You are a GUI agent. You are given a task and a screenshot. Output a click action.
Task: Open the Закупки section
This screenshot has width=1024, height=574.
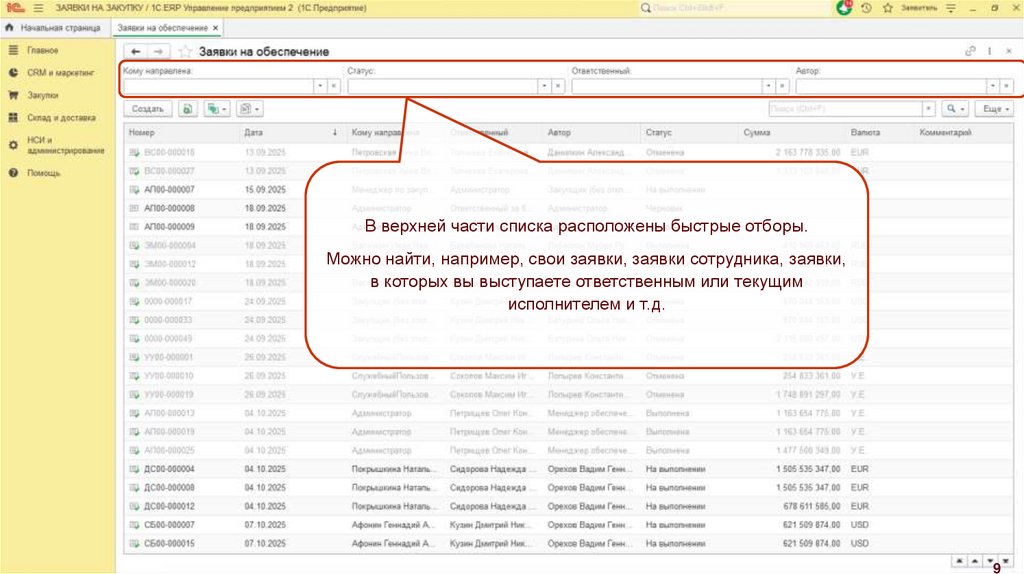coord(42,96)
